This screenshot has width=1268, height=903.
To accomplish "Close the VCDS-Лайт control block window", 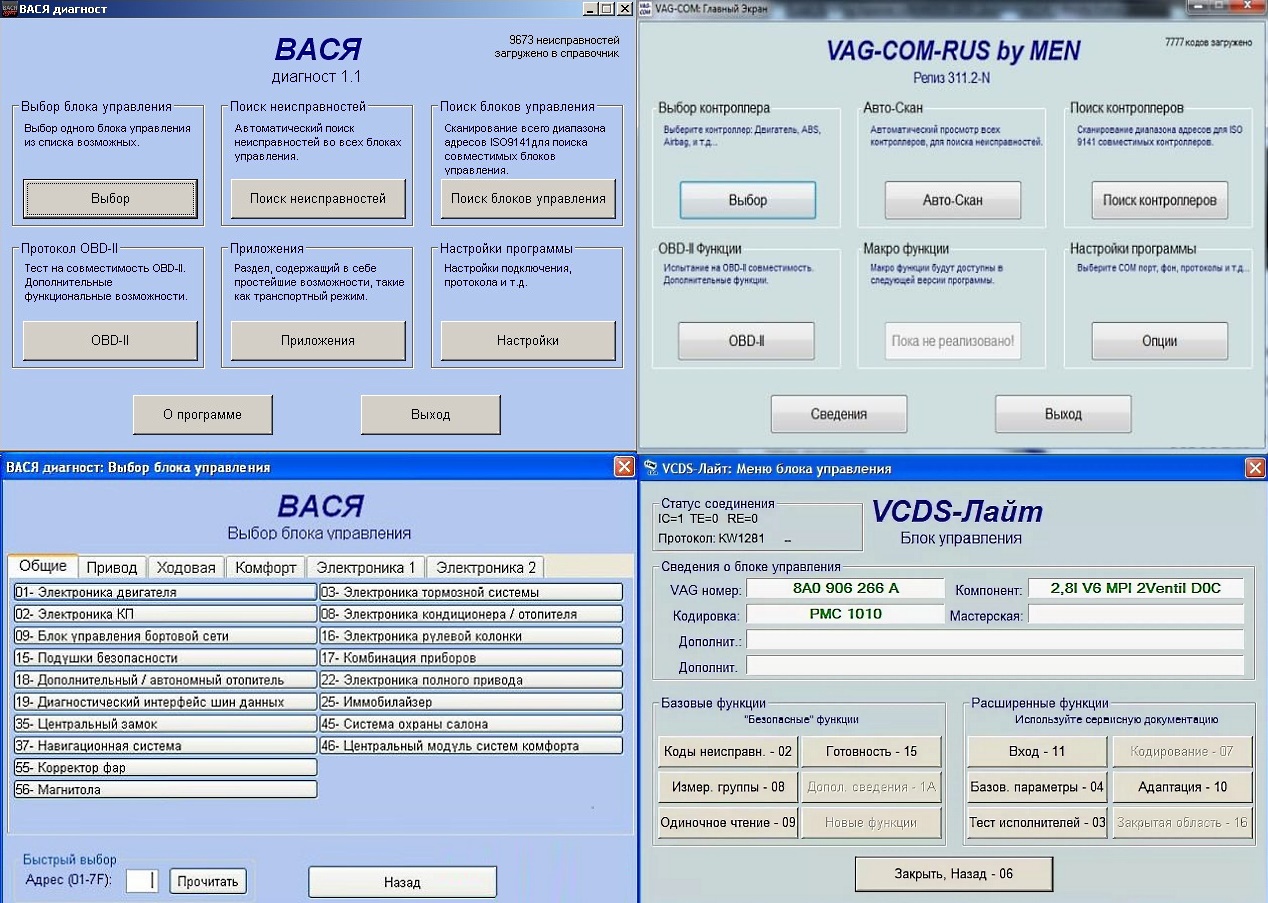I will [x=1255, y=467].
